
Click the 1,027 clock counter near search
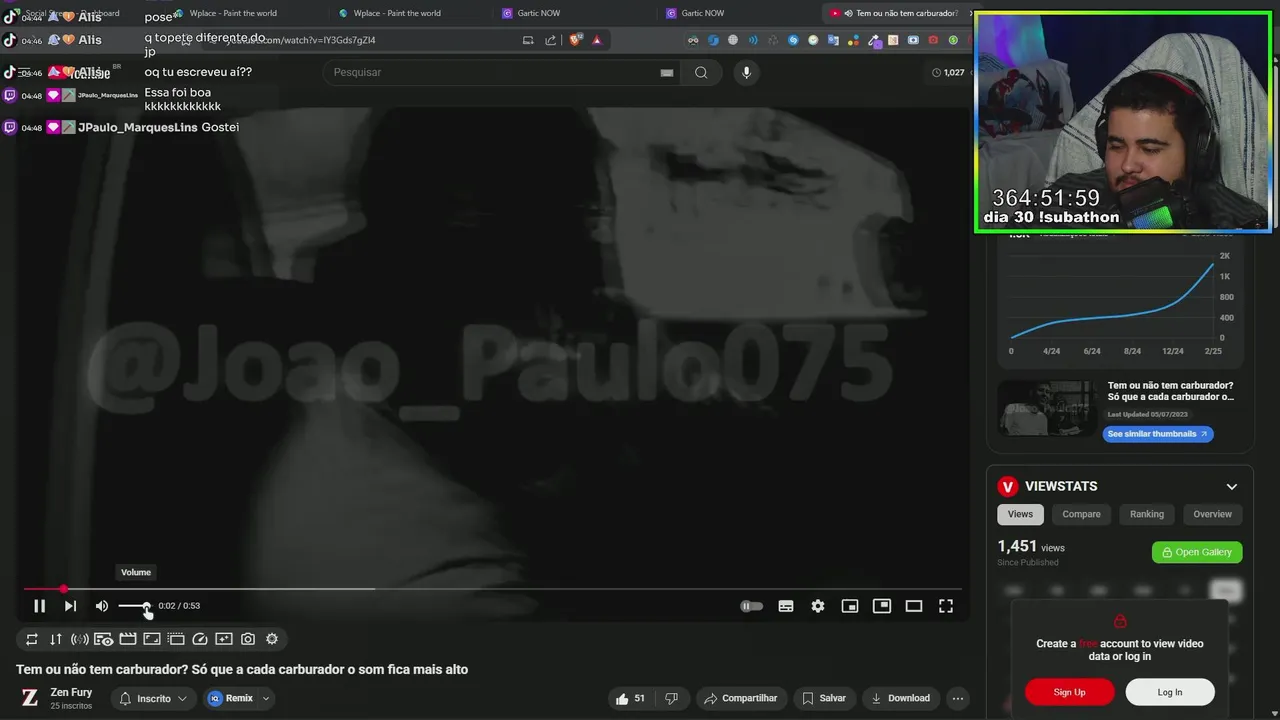click(x=948, y=72)
